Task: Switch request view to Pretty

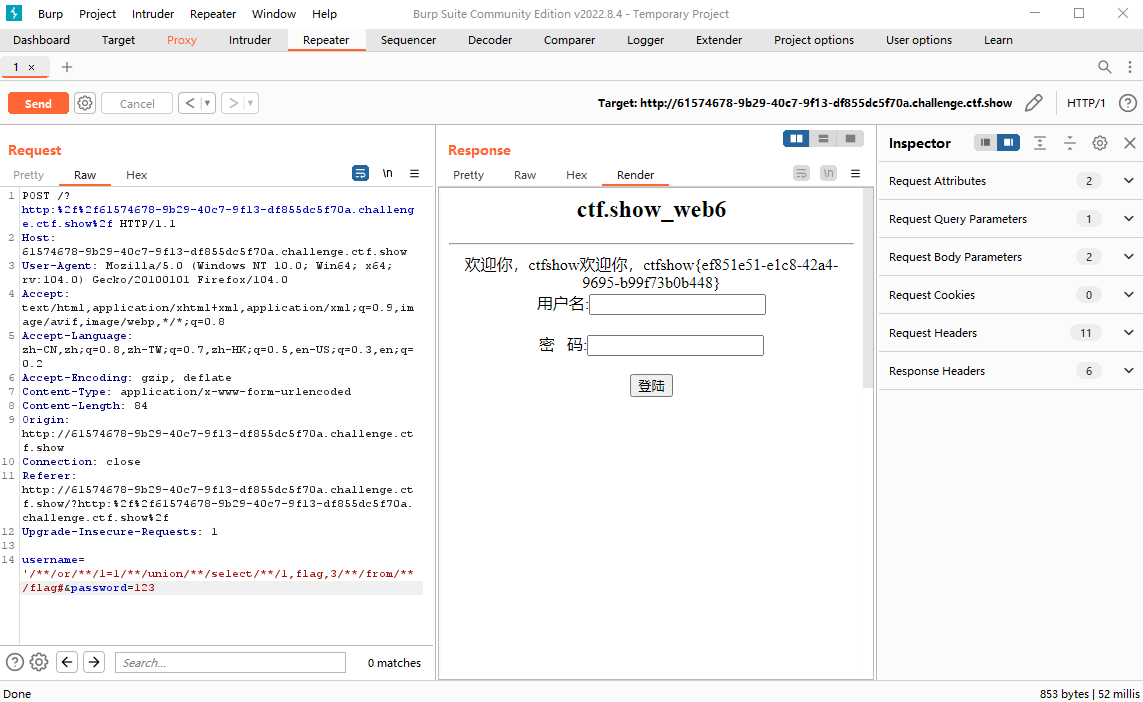Action: pyautogui.click(x=28, y=175)
